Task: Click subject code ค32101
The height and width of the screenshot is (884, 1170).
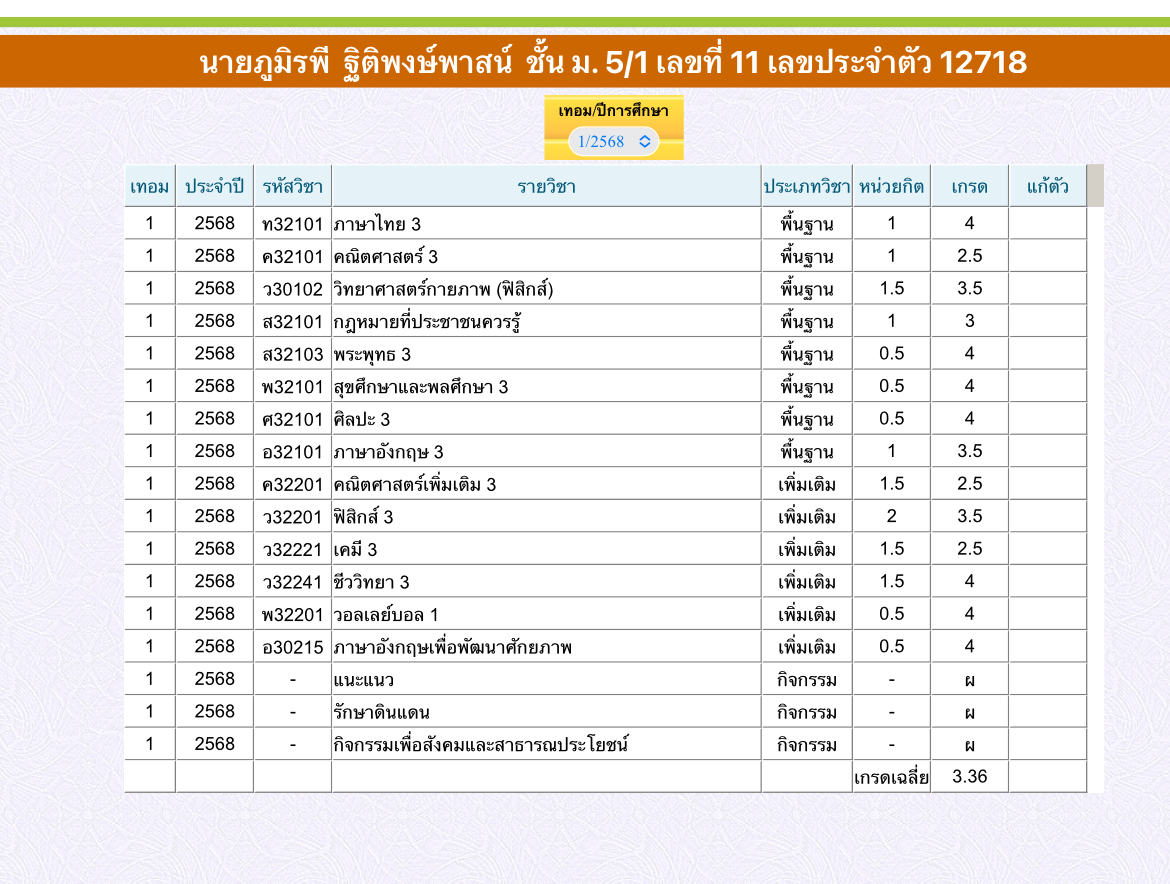Action: pyautogui.click(x=292, y=257)
